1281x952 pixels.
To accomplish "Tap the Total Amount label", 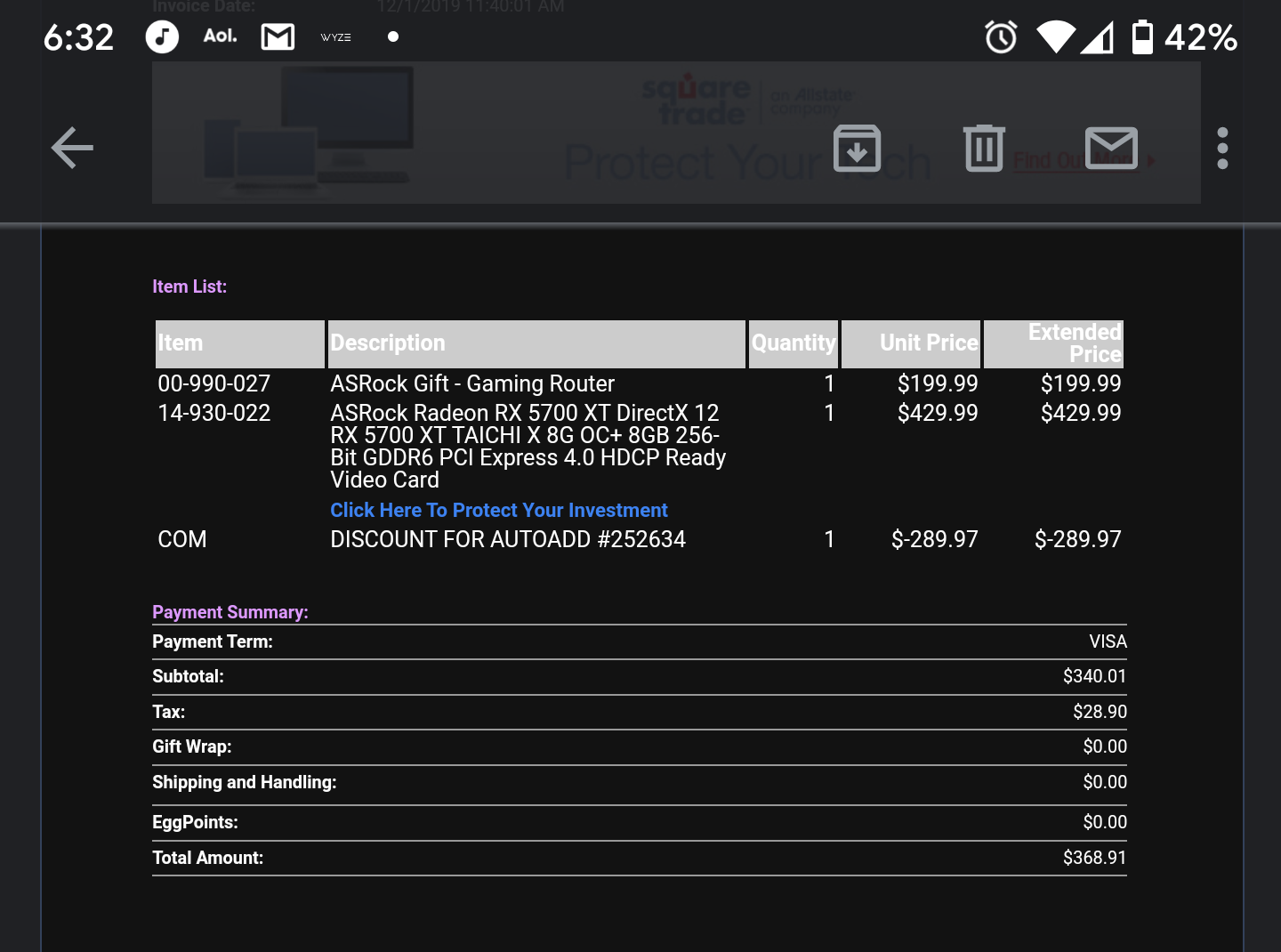I will [208, 858].
